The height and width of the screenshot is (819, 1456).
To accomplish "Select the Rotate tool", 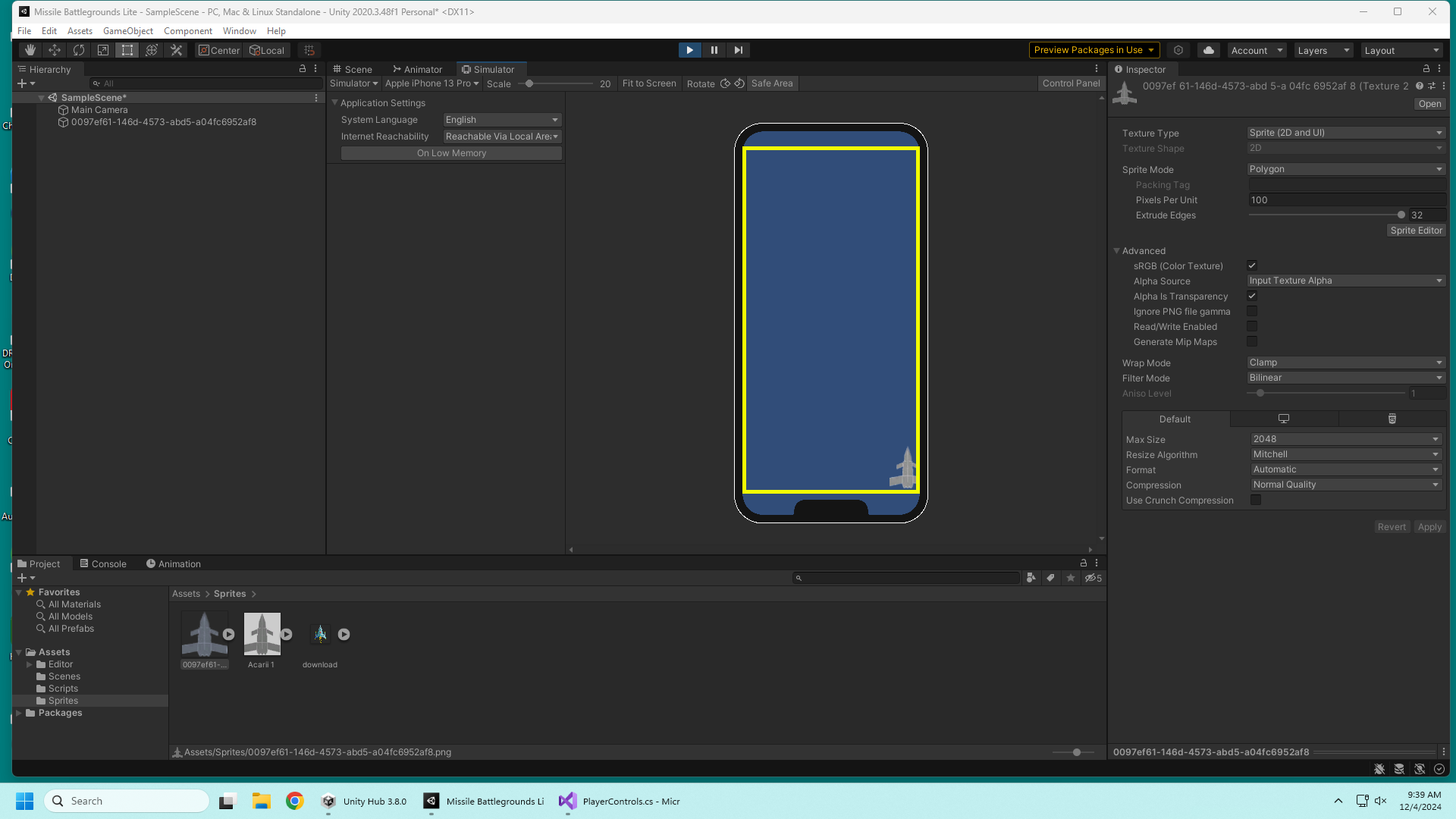I will click(79, 50).
